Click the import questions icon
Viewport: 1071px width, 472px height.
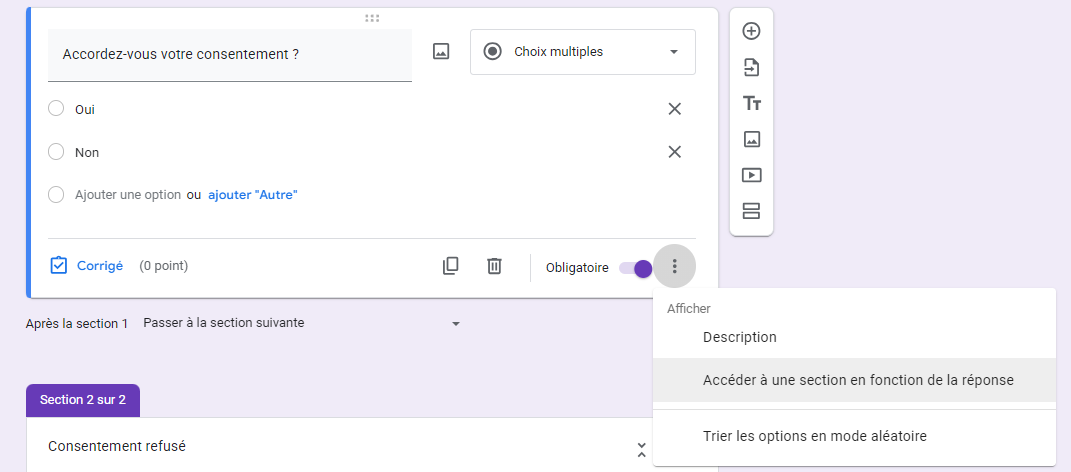click(751, 67)
